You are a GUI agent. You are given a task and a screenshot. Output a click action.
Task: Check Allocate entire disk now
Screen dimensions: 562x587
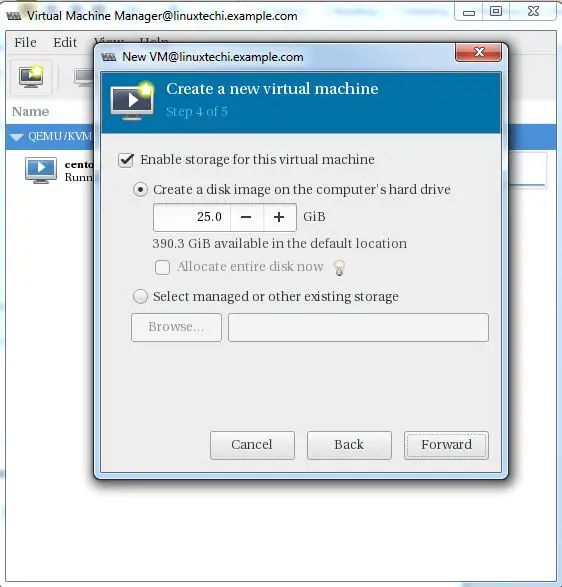[x=162, y=267]
